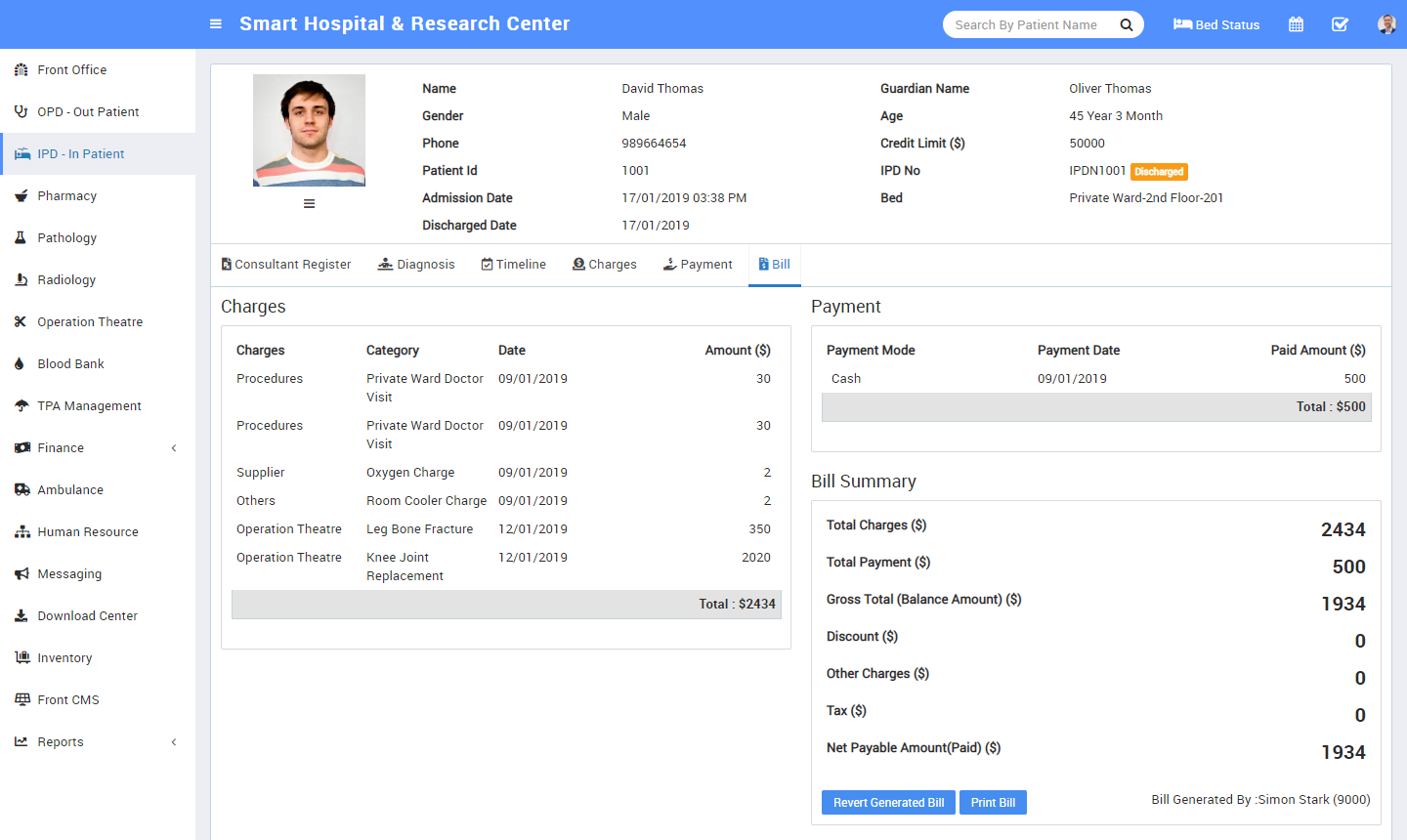Click the Human Resource sitemap icon

pyautogui.click(x=21, y=532)
